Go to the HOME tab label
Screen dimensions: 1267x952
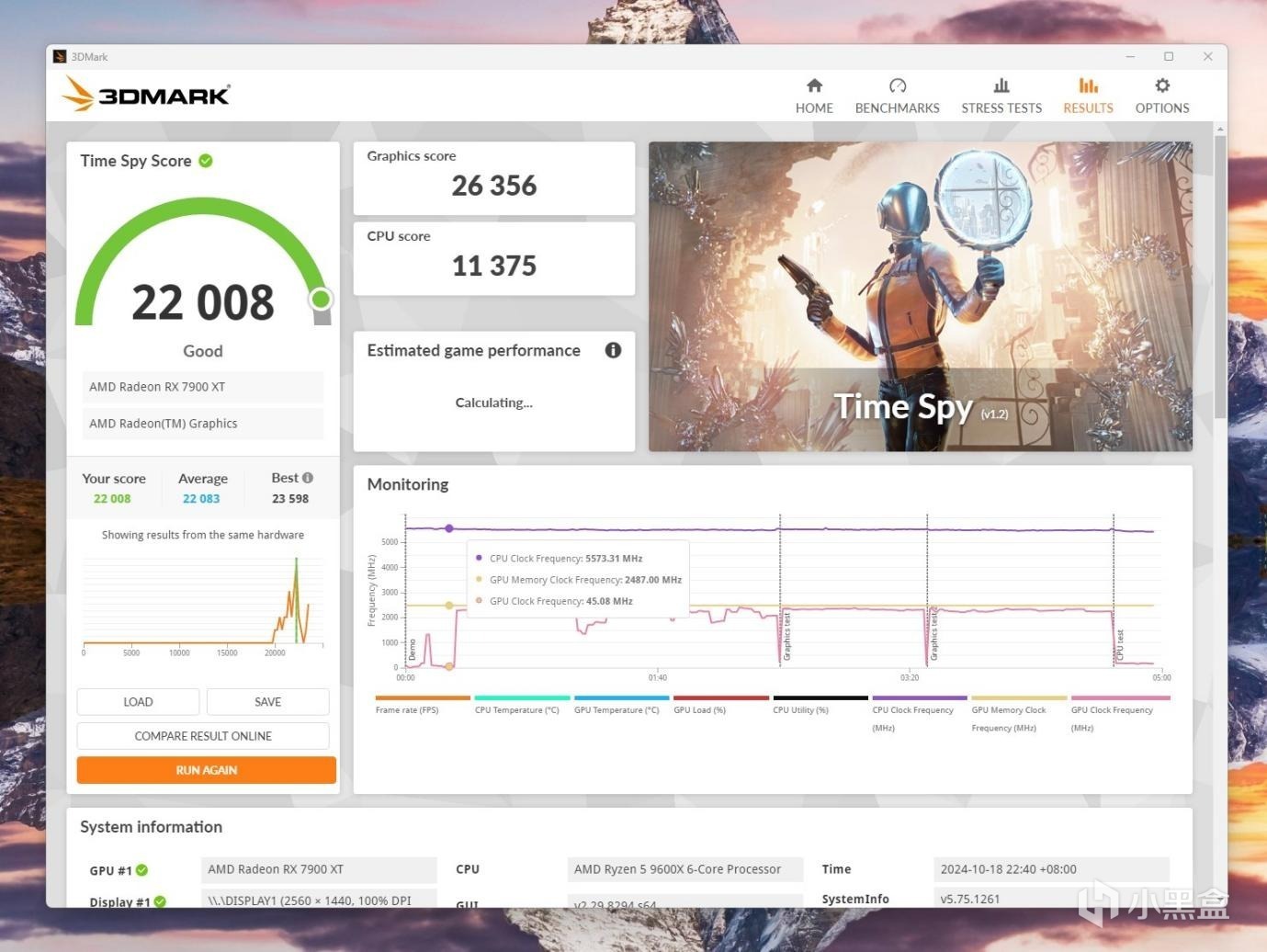[x=814, y=108]
